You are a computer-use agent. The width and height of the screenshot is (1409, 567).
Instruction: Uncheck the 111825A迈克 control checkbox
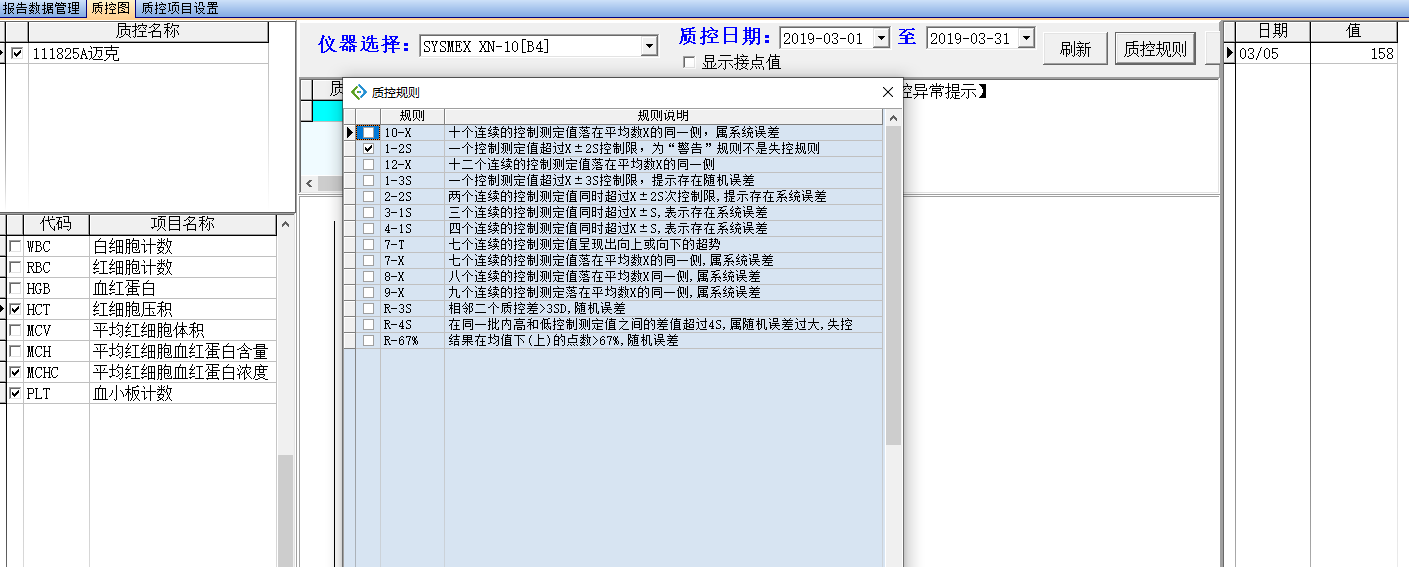pos(16,53)
